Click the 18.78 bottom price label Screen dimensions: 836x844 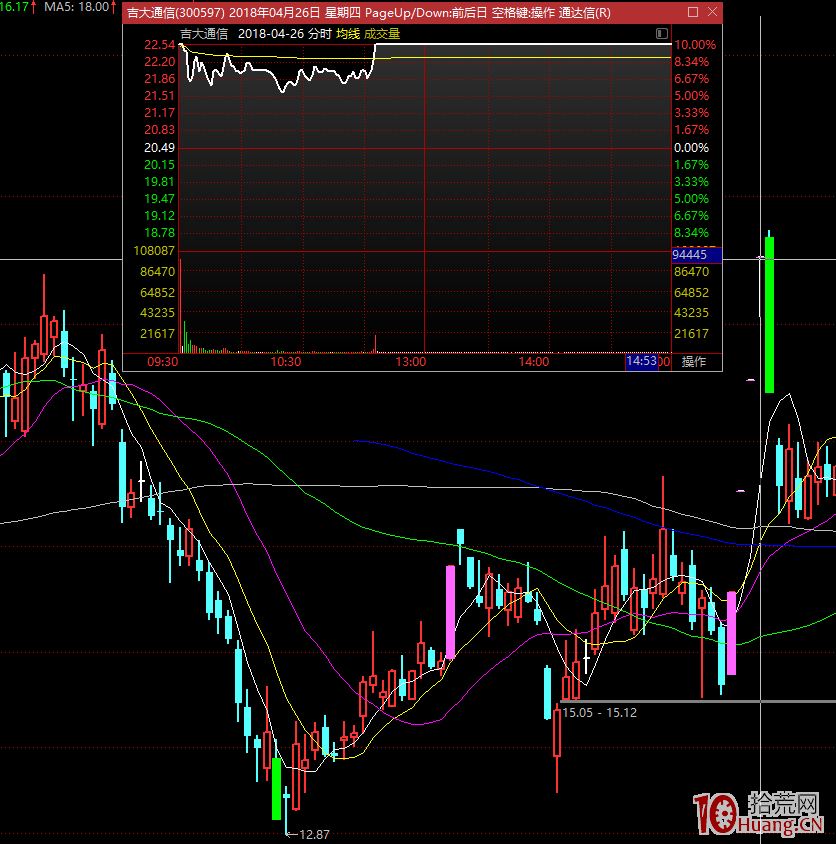[159, 233]
